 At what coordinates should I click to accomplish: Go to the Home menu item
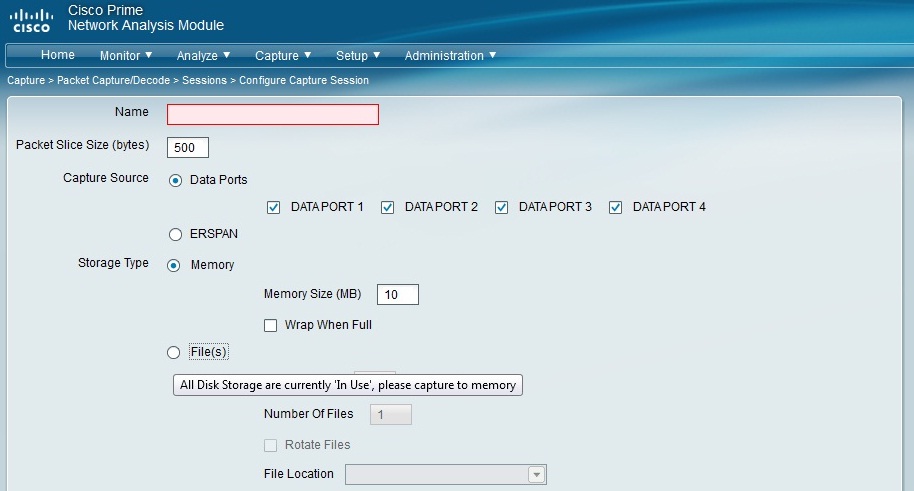[58, 55]
